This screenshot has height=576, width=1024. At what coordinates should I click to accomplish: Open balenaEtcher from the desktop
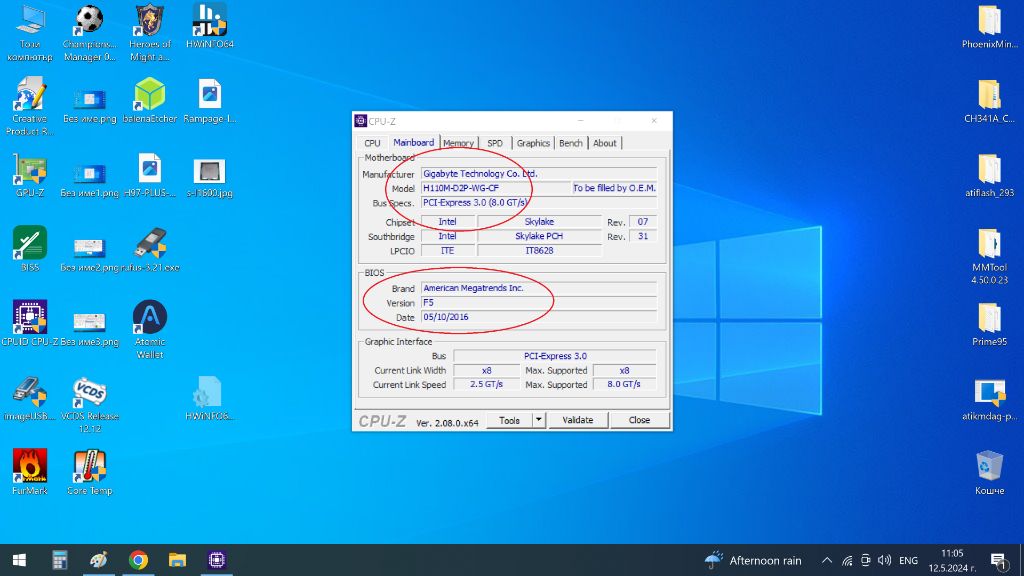point(150,95)
